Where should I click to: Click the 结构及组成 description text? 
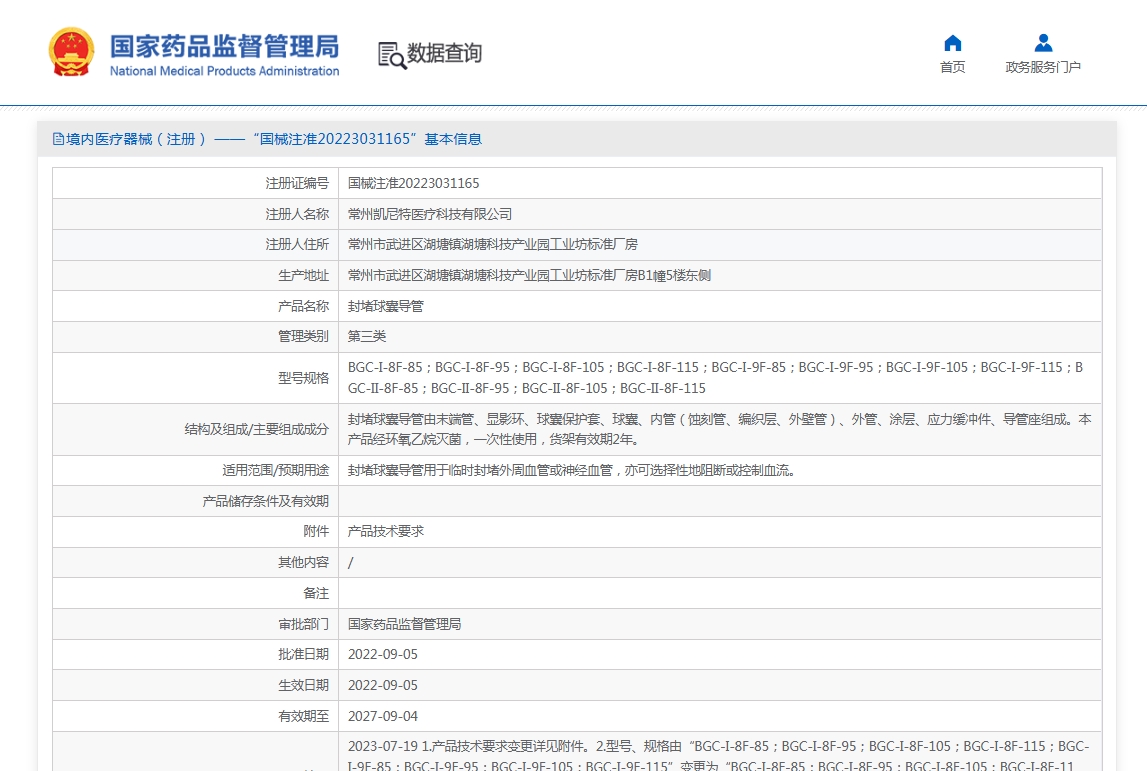point(719,429)
